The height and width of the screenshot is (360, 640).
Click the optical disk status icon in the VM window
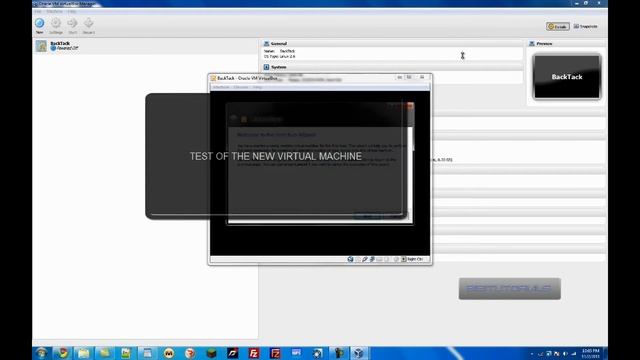click(x=350, y=259)
